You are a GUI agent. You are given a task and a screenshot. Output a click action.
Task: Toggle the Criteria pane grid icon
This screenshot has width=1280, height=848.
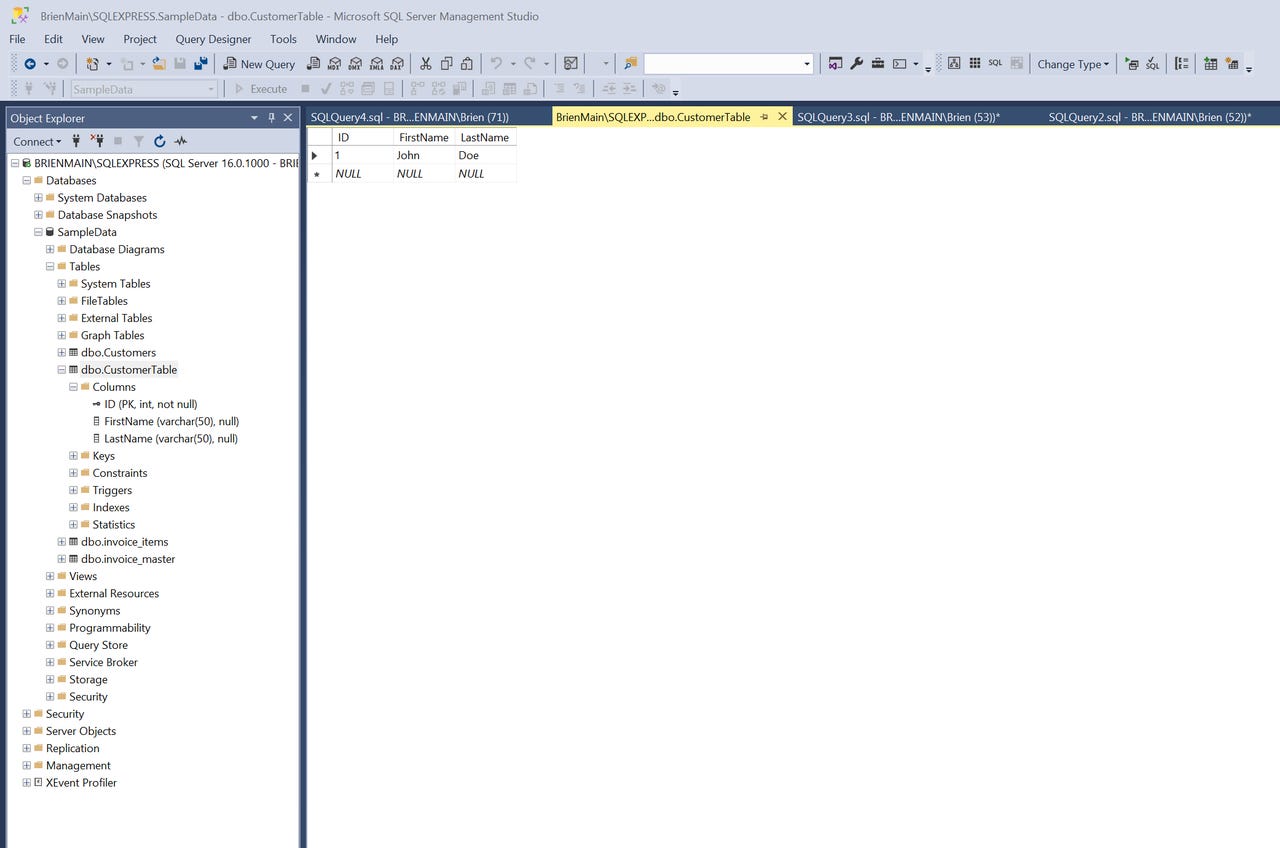point(975,64)
